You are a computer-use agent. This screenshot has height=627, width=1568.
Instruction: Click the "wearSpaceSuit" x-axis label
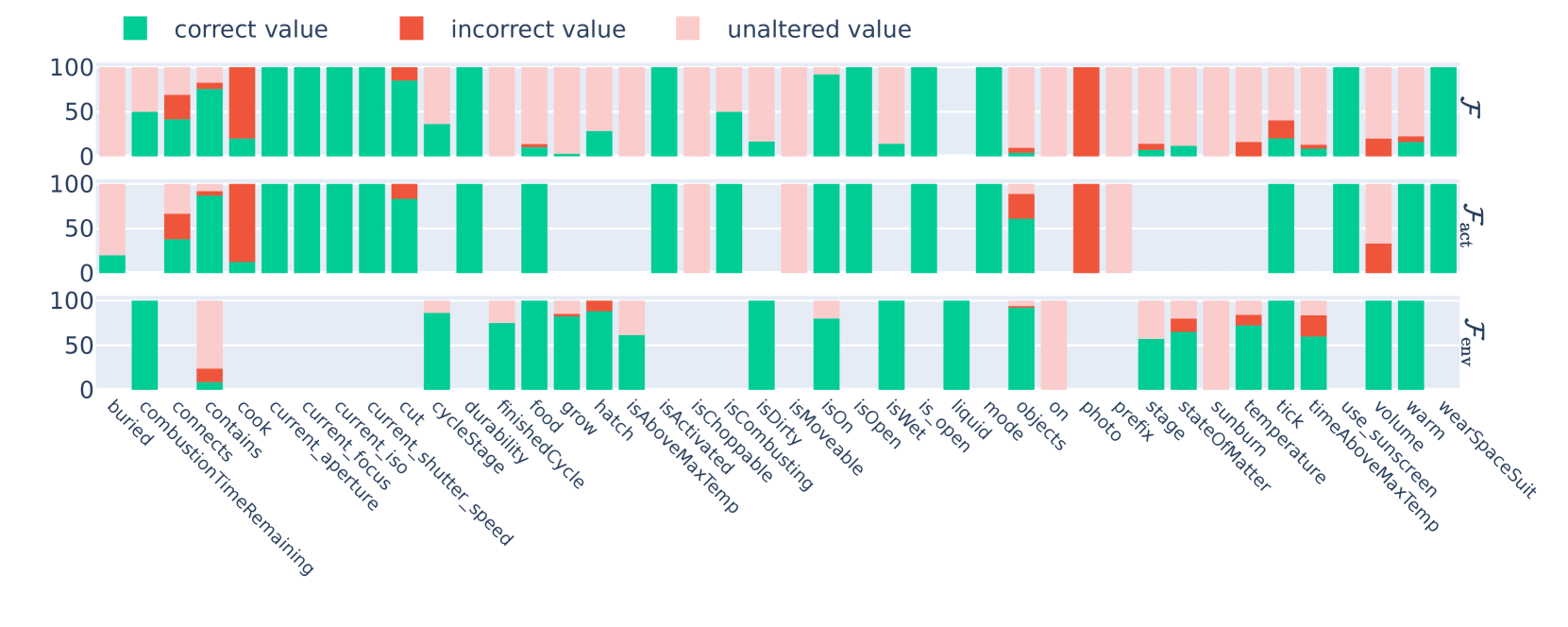pos(1487,449)
